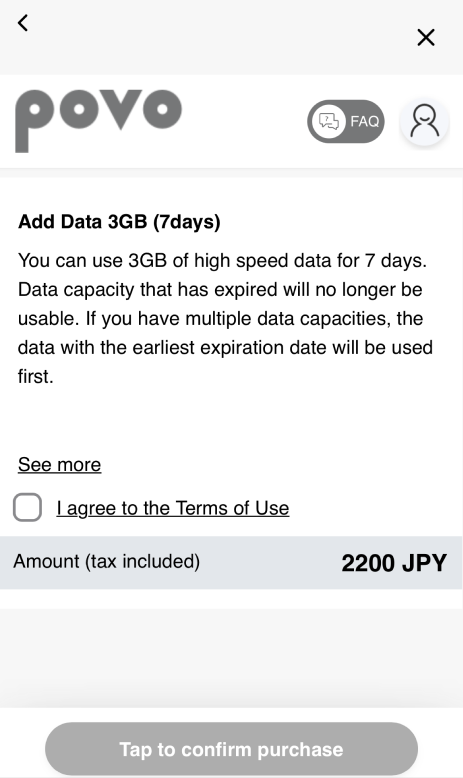
Task: Click the high speed data description paragraph
Action: (x=225, y=318)
